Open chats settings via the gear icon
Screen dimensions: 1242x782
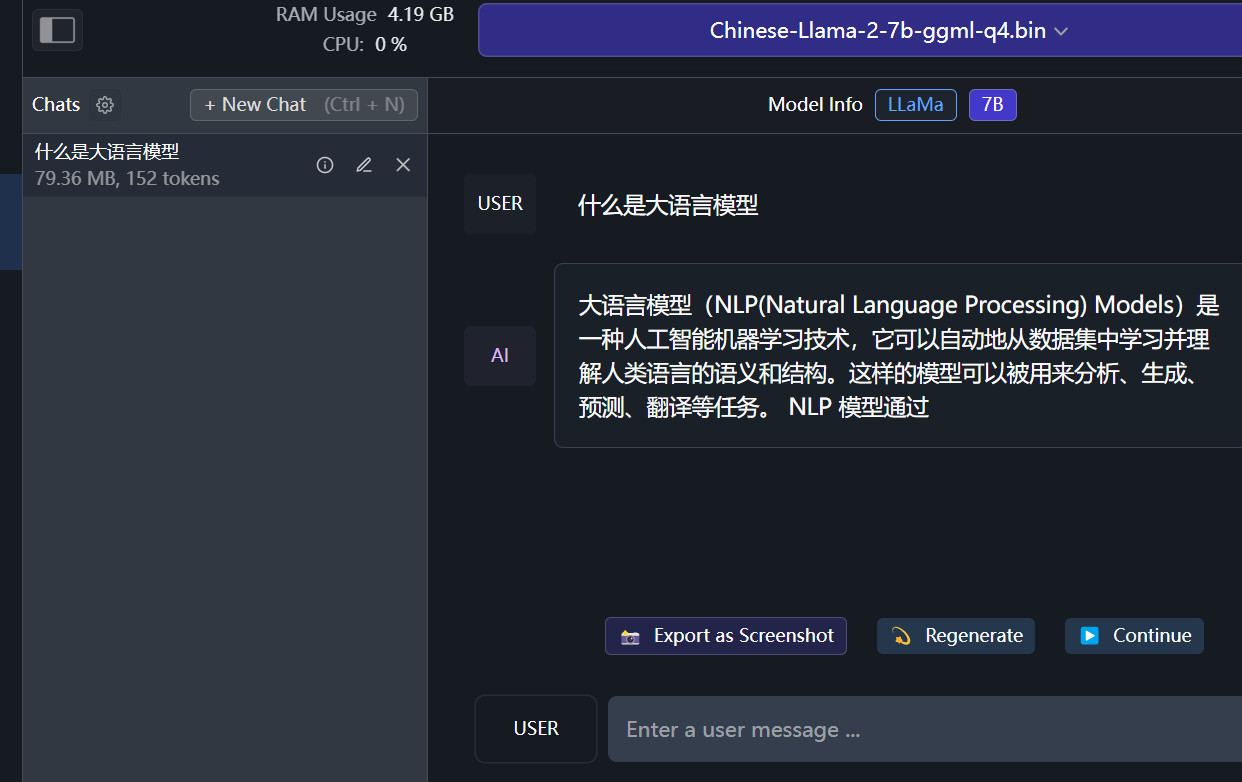point(105,104)
